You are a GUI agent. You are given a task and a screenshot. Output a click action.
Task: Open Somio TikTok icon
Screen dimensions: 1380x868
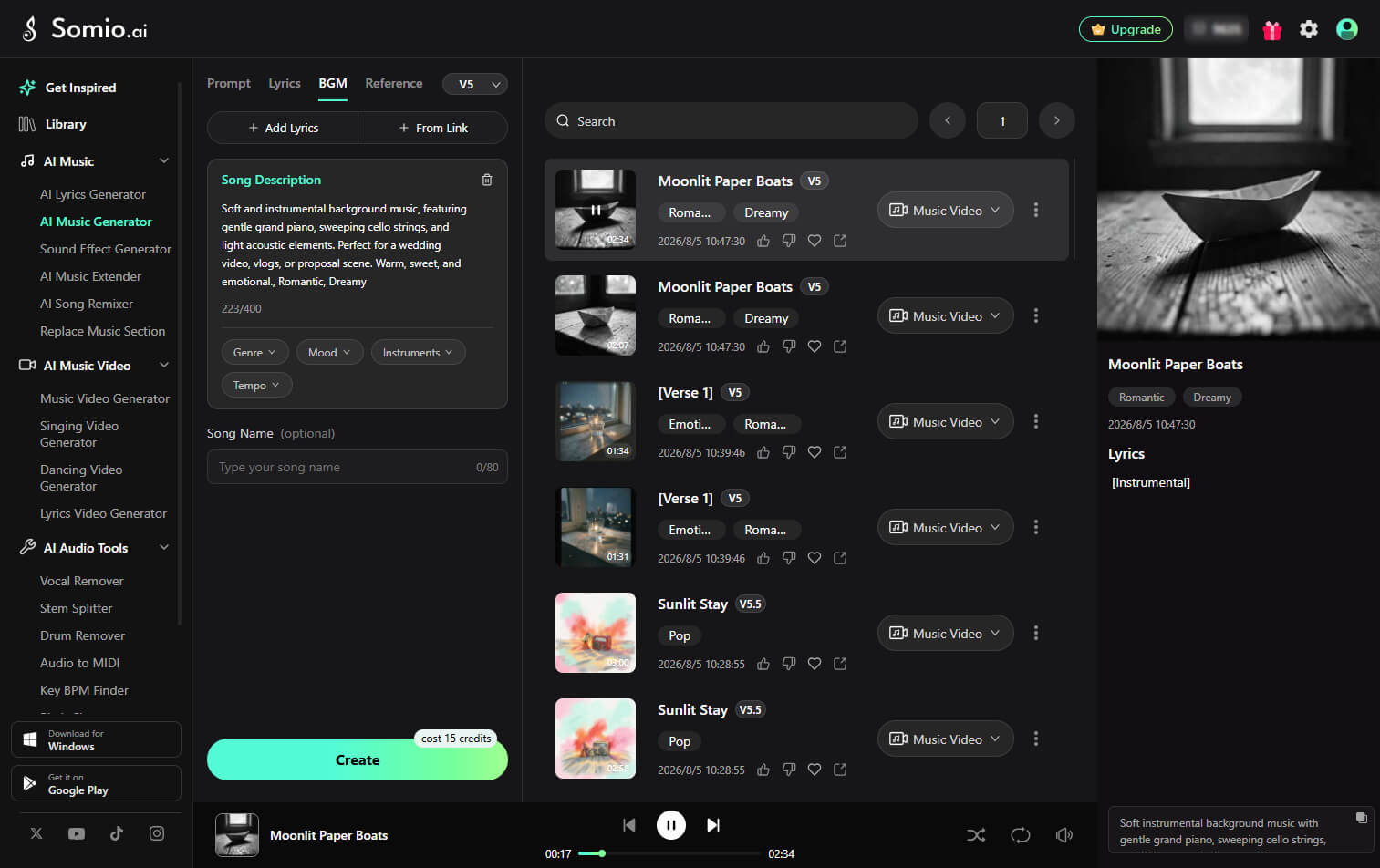point(117,832)
